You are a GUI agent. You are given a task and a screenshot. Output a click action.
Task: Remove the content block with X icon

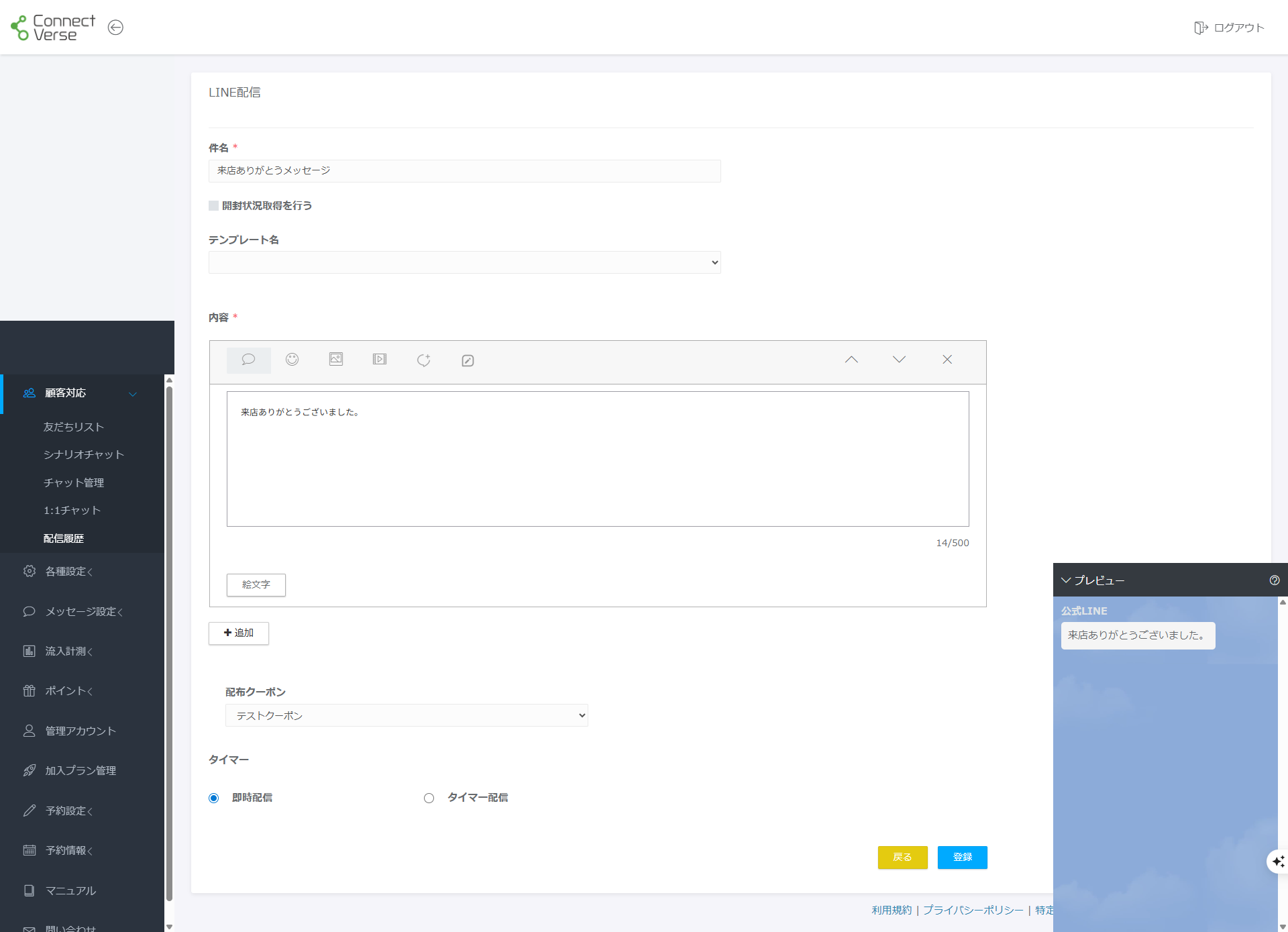(947, 360)
